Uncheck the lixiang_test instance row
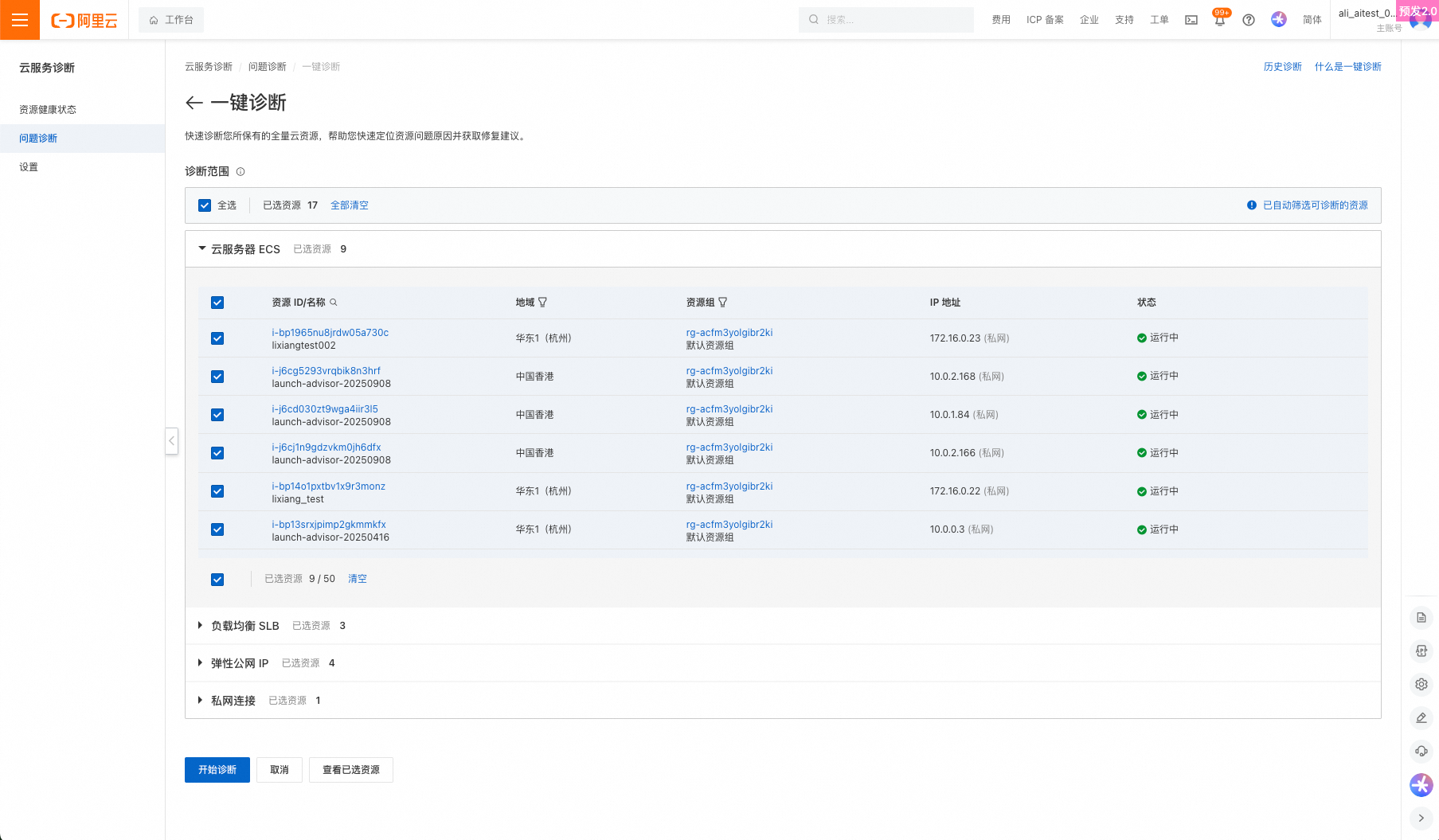Viewport: 1439px width, 840px height. (x=217, y=491)
